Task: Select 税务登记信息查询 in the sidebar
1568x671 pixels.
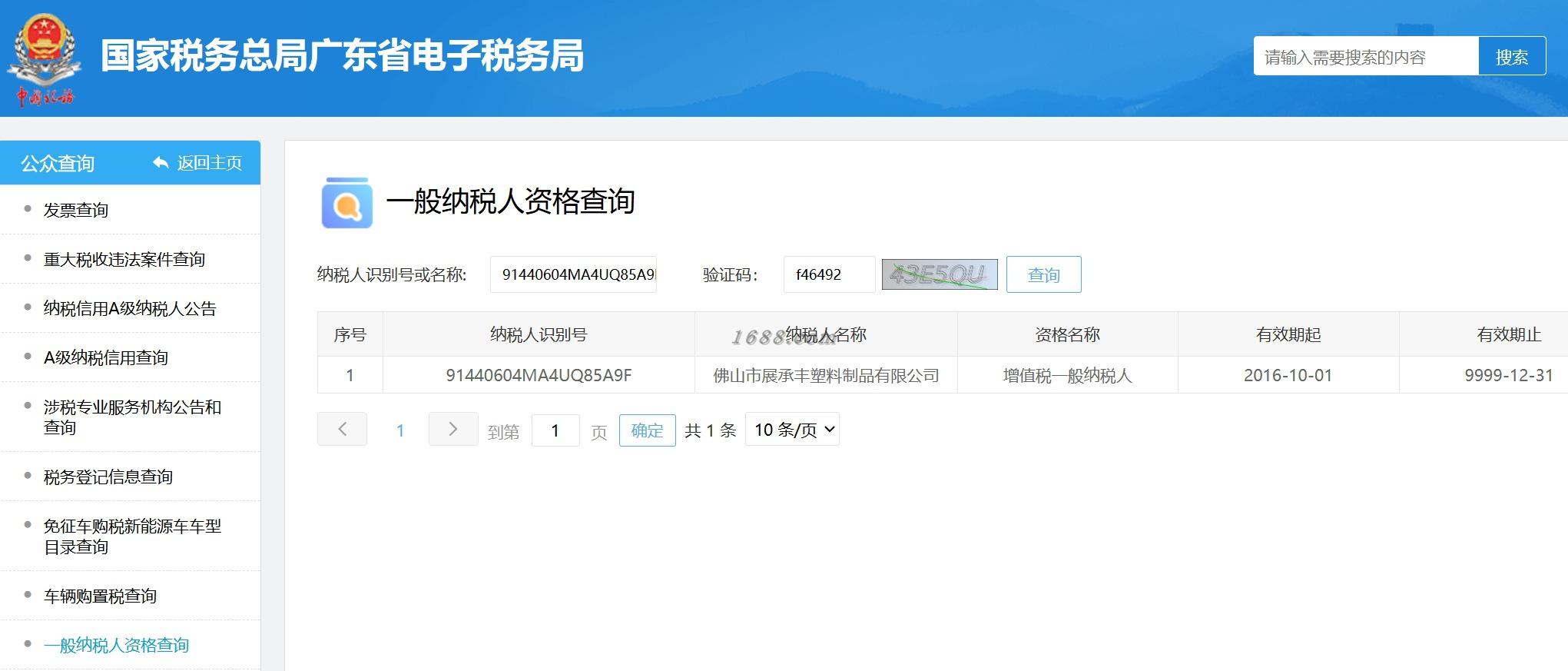Action: [x=108, y=477]
